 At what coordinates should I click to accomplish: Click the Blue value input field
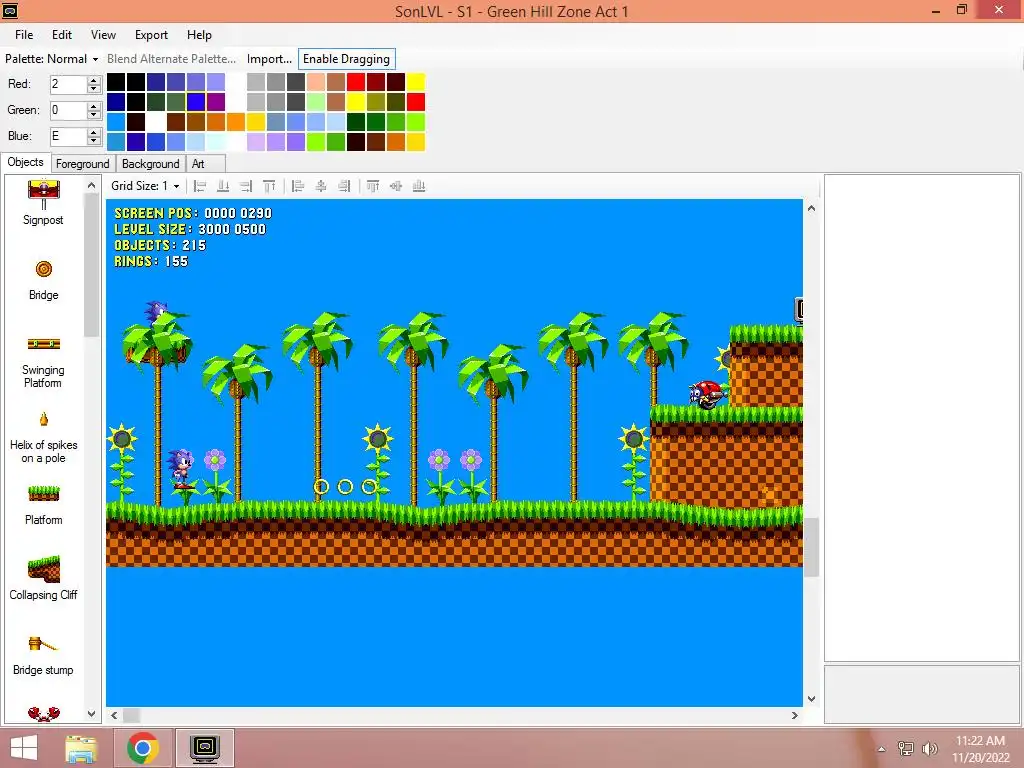point(69,136)
